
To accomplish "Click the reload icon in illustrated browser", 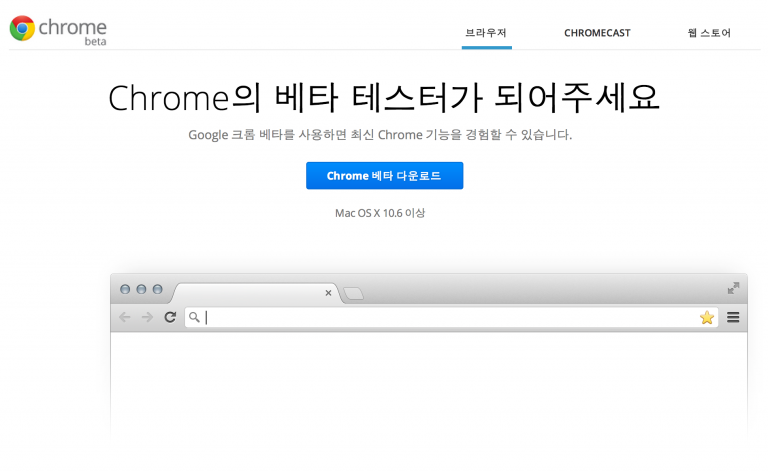I will pos(170,317).
